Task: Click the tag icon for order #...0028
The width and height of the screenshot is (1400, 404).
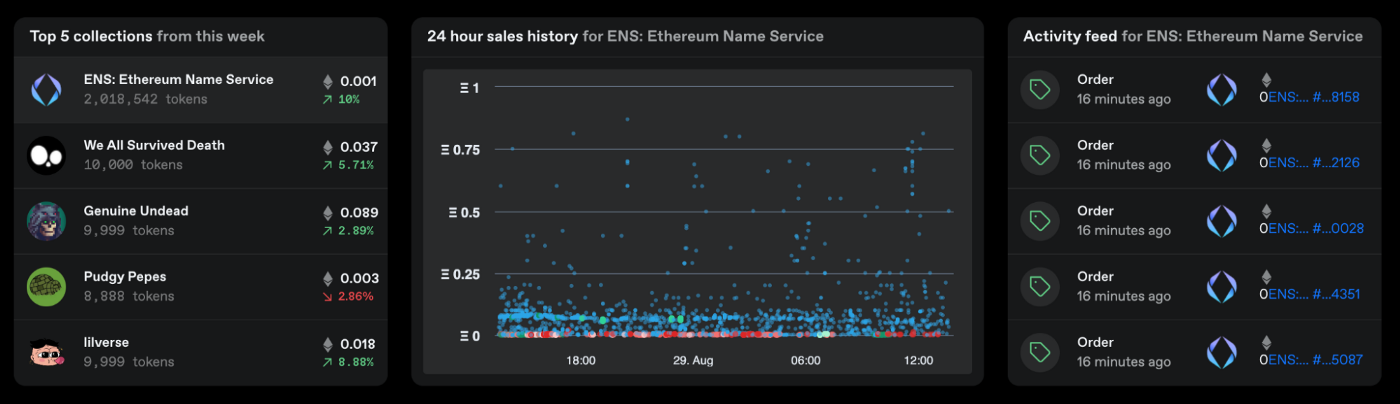Action: click(x=1040, y=222)
